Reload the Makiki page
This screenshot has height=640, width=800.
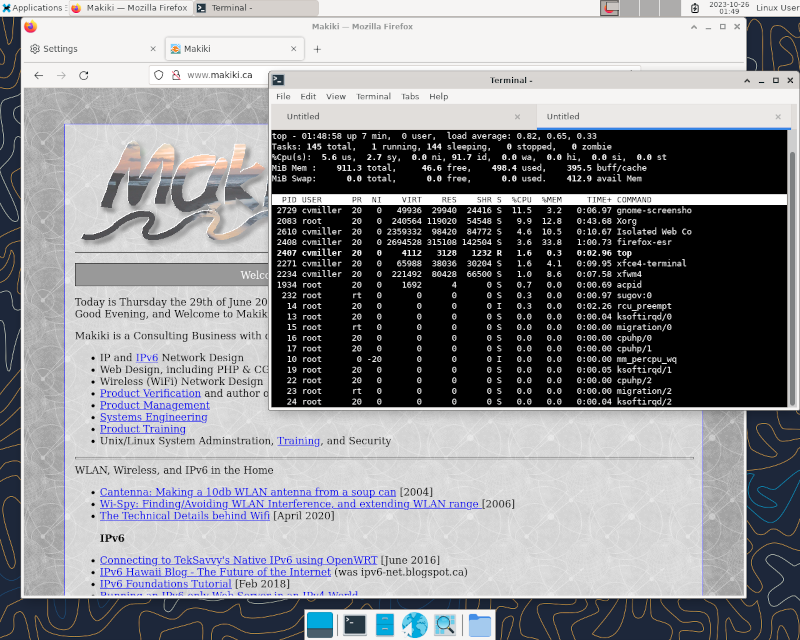tap(84, 76)
